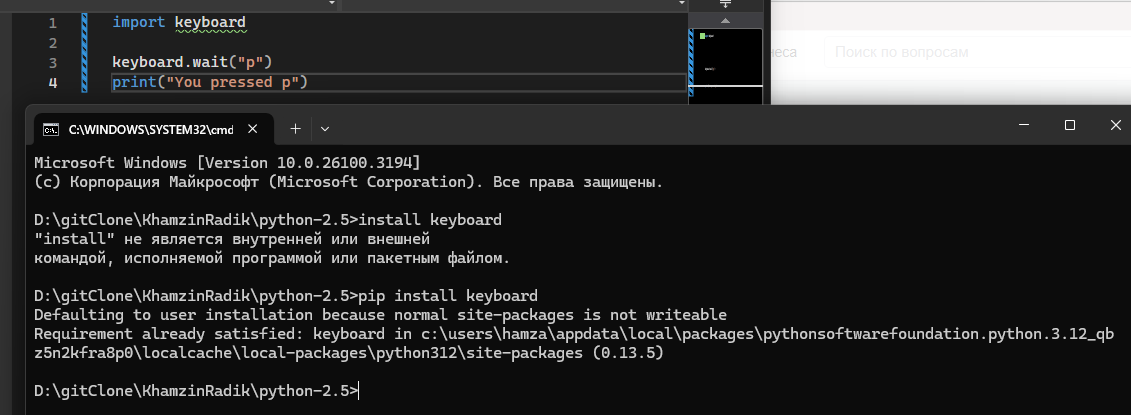Close the terminal window
The height and width of the screenshot is (415, 1131).
[x=1115, y=125]
